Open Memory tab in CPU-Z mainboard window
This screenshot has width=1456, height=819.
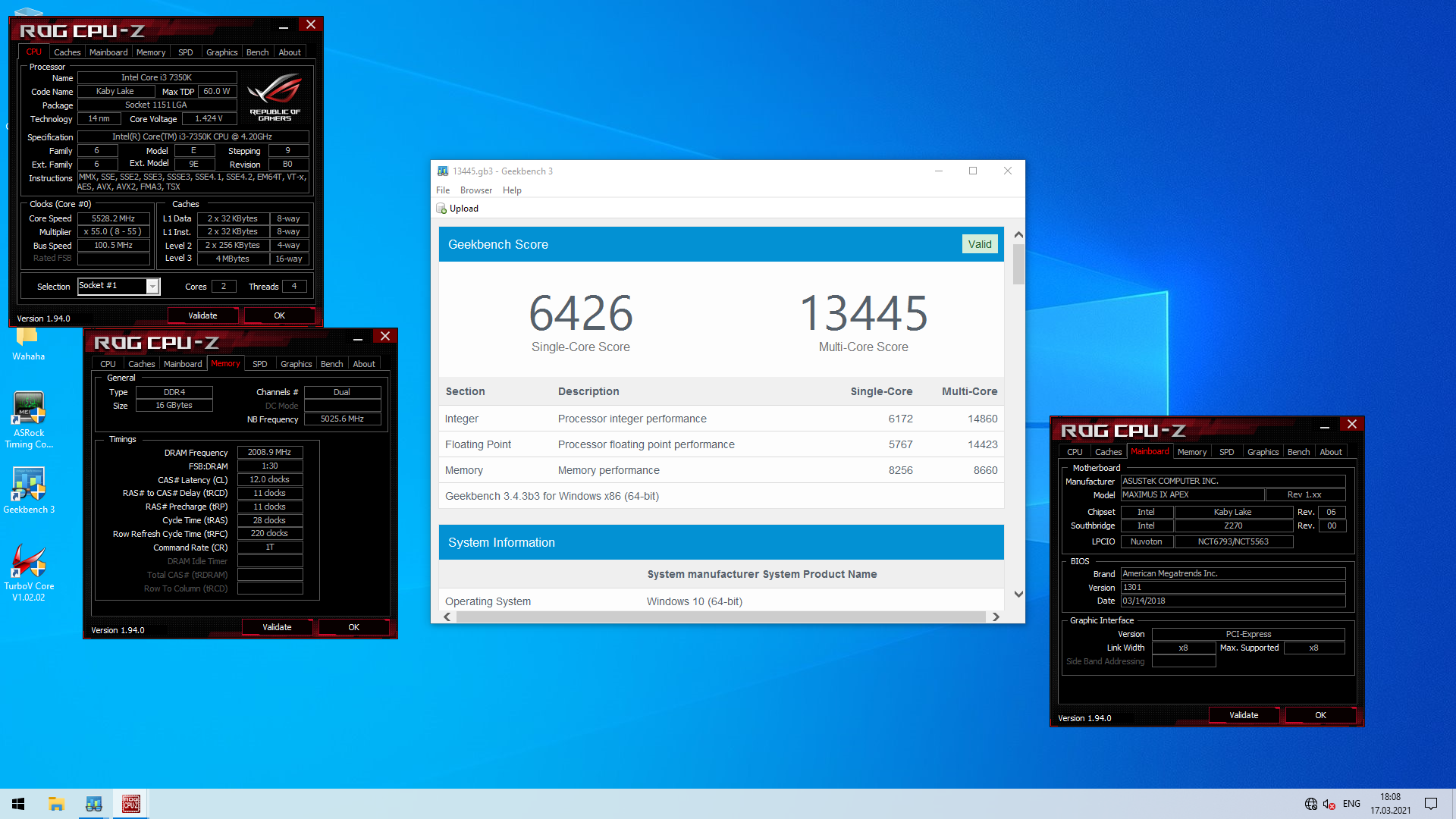tap(1192, 452)
